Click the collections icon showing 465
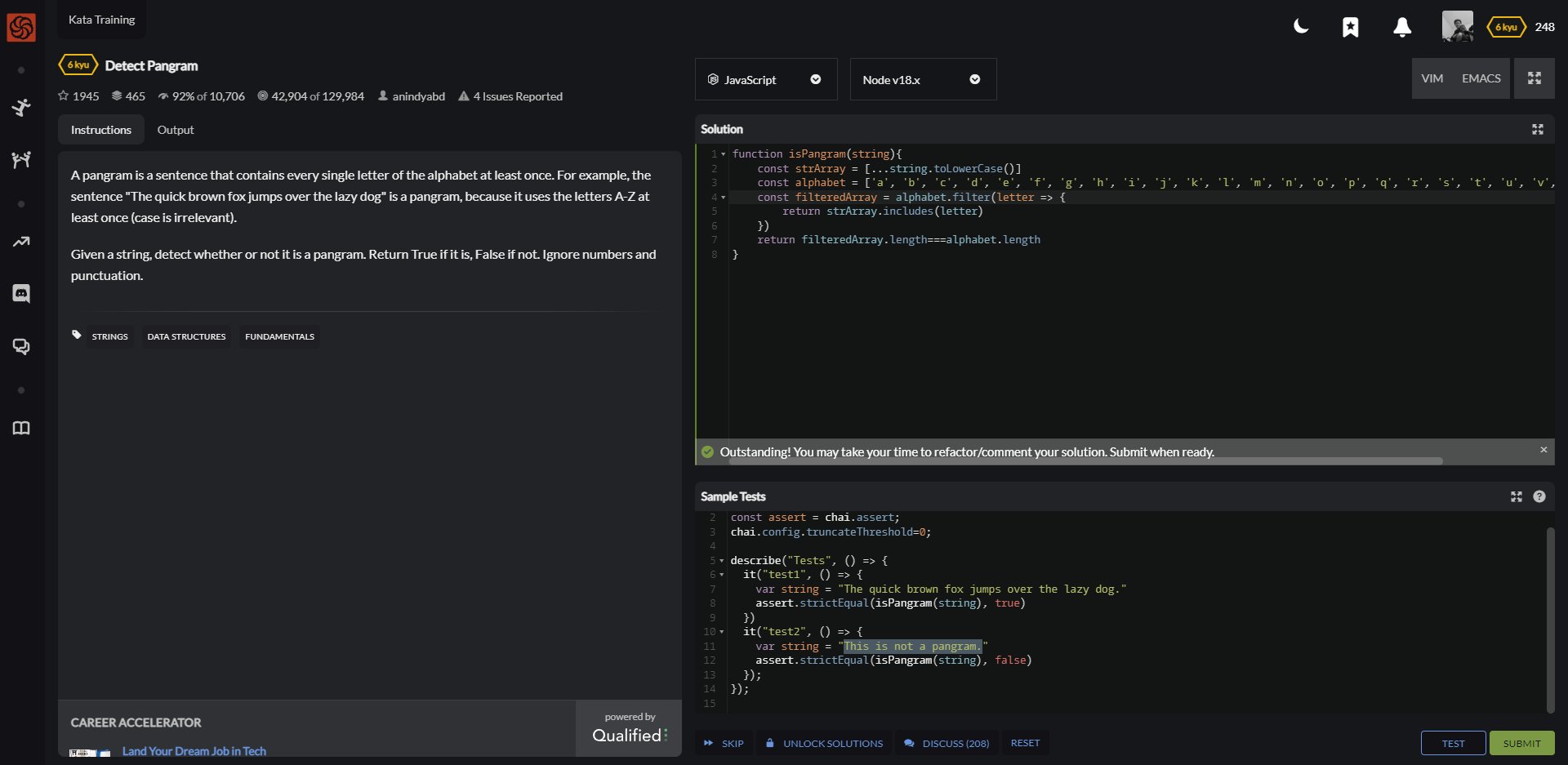This screenshot has height=765, width=1568. point(117,96)
